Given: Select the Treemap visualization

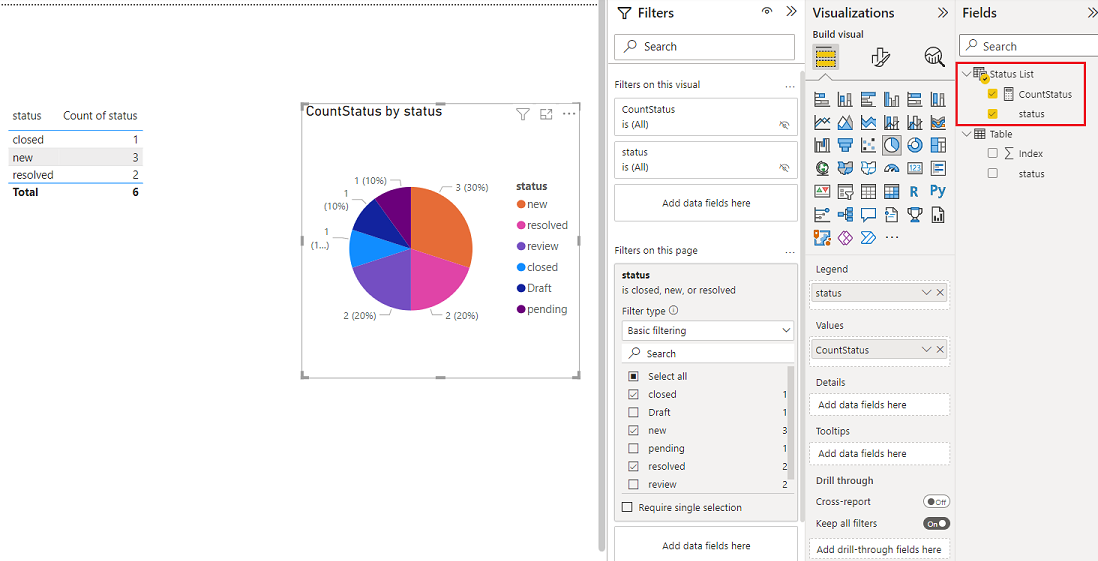Looking at the screenshot, I should [x=938, y=145].
